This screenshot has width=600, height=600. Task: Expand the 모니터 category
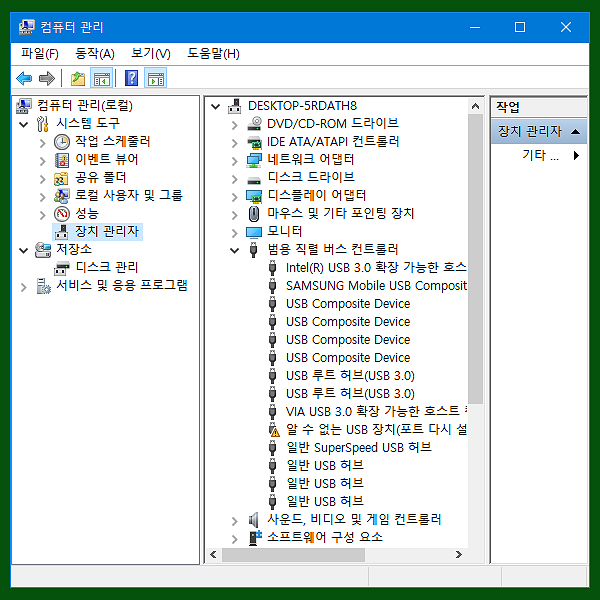click(x=235, y=233)
